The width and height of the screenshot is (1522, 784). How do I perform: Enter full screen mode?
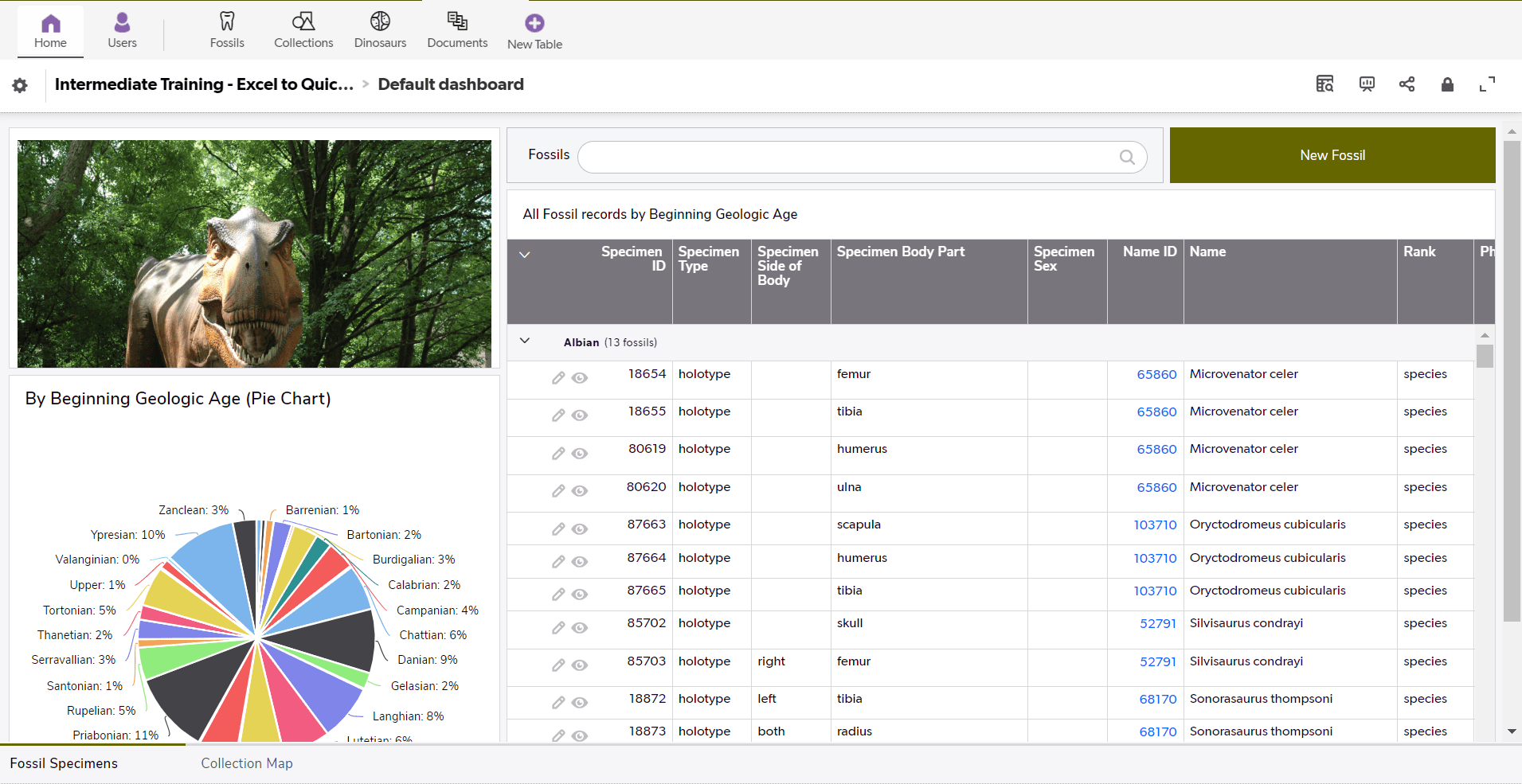tap(1487, 84)
